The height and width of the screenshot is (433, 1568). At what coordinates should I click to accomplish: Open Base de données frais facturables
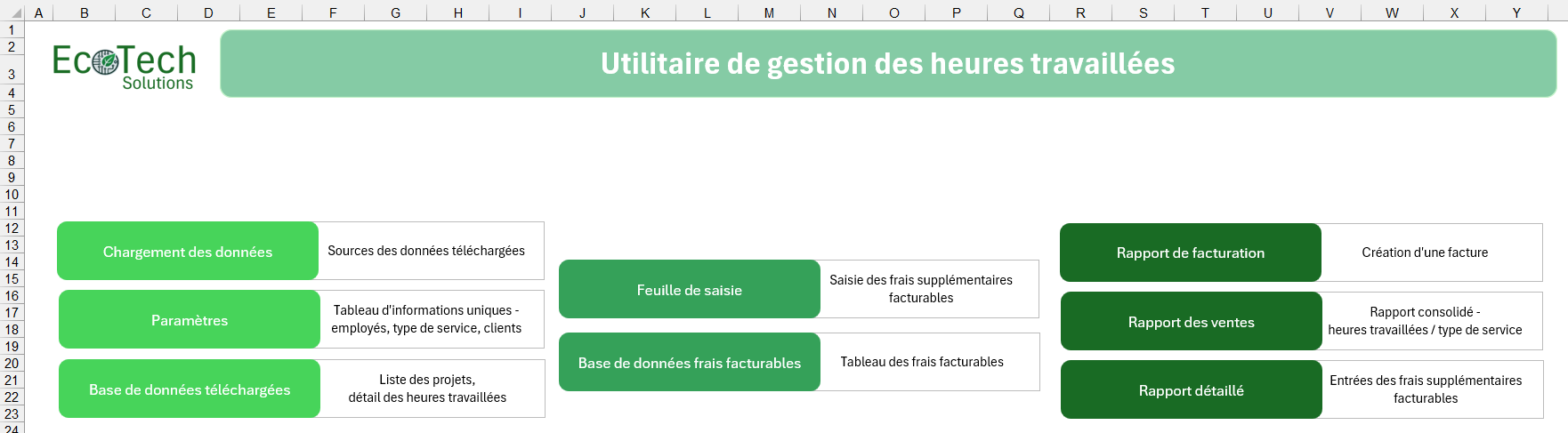pos(689,363)
